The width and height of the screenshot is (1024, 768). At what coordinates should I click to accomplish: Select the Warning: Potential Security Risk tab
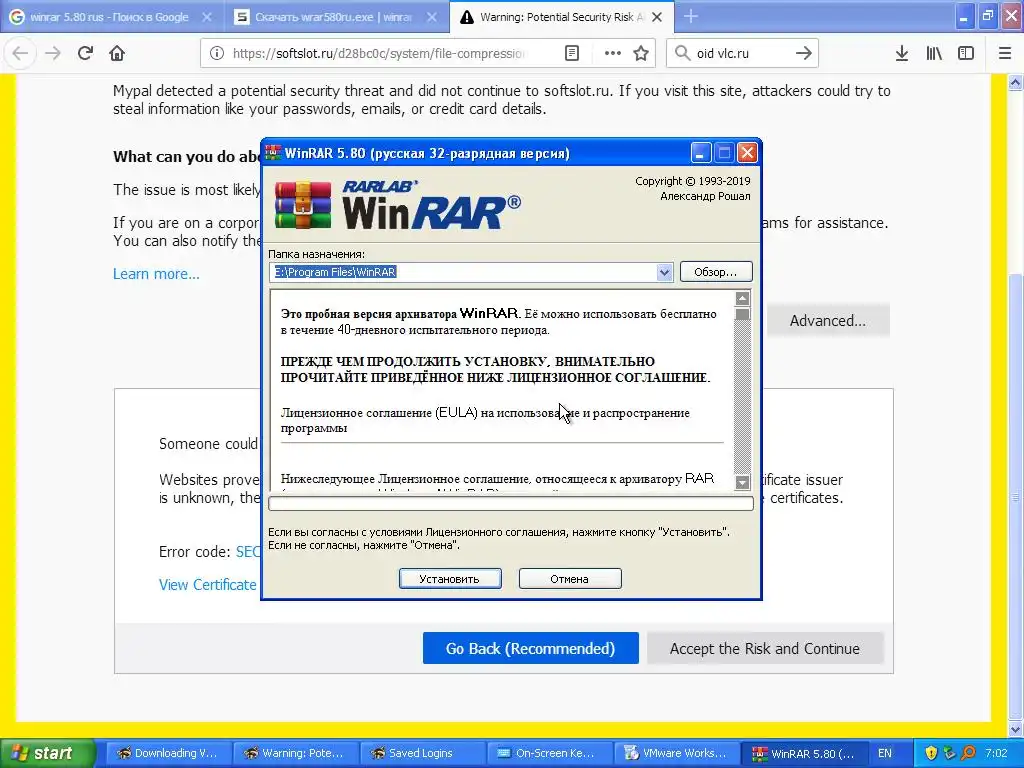click(x=561, y=18)
